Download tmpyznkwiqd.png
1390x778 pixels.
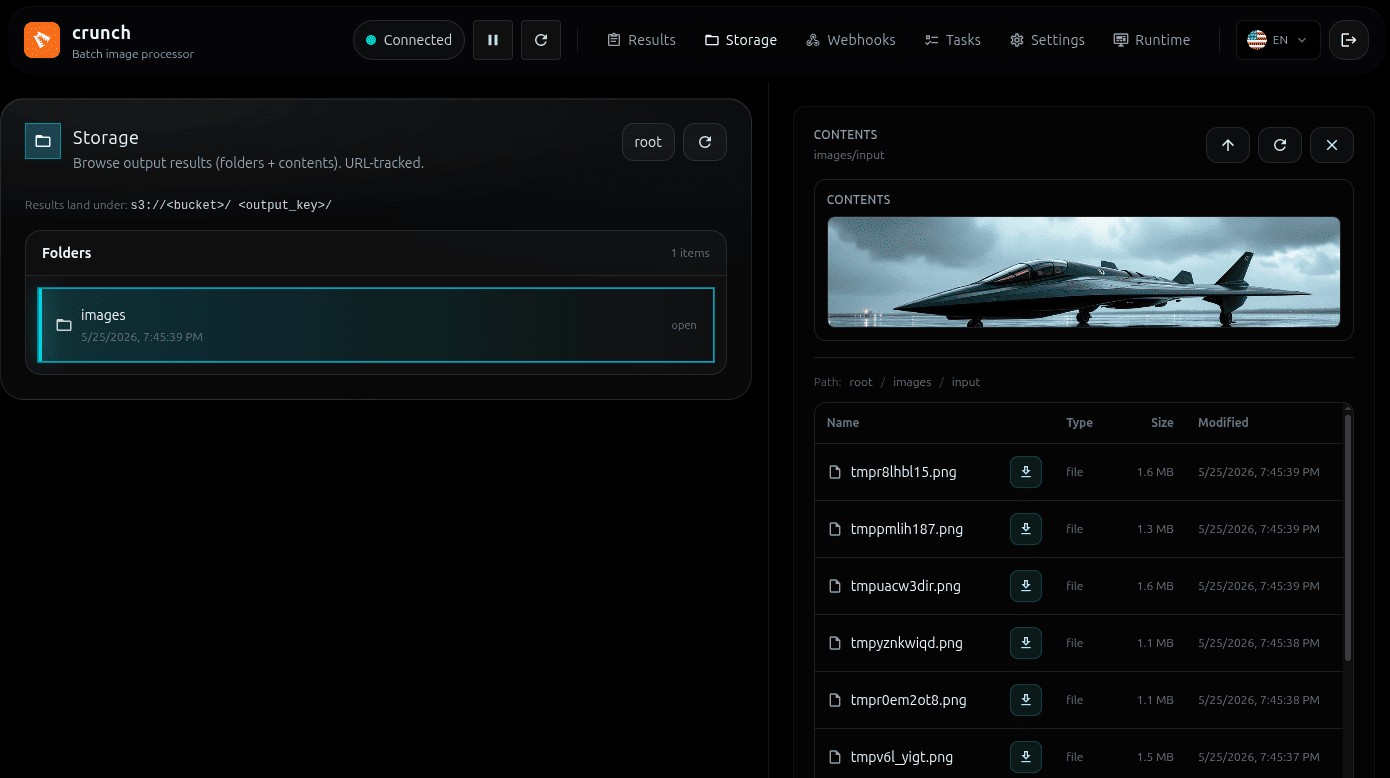click(x=1026, y=643)
